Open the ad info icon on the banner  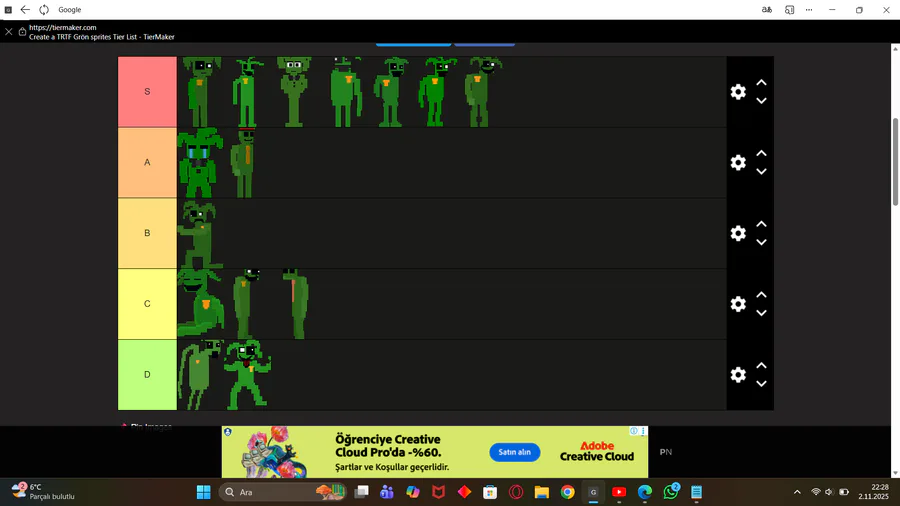[x=634, y=431]
